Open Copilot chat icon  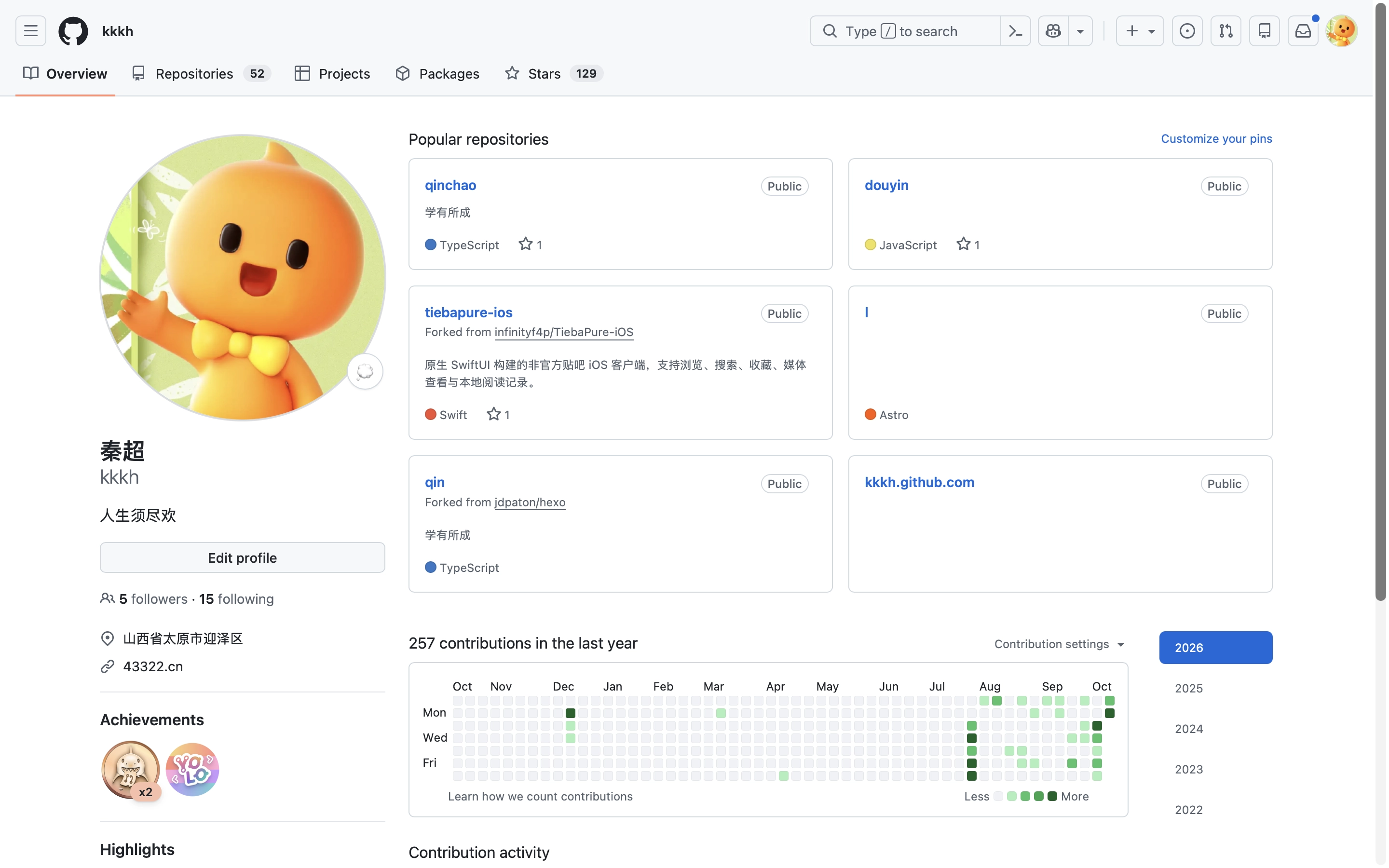(x=1053, y=31)
